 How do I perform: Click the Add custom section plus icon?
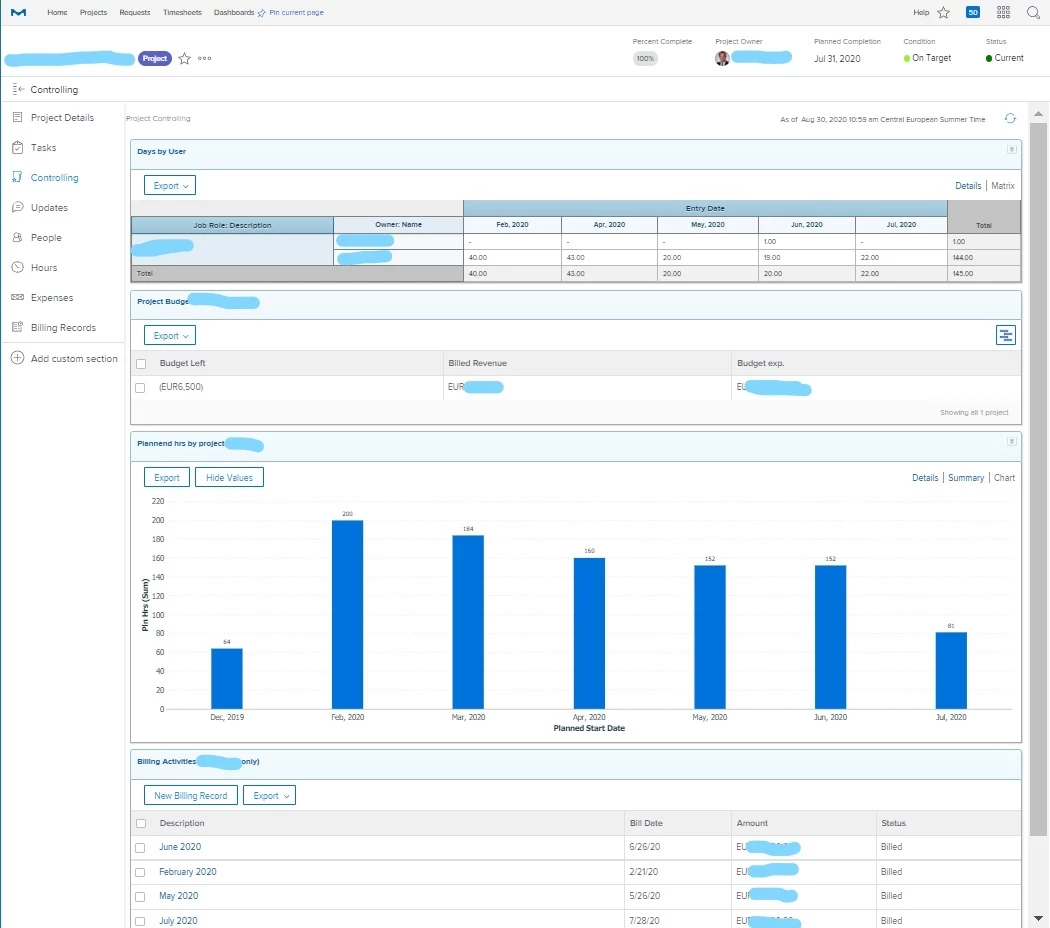[x=17, y=358]
